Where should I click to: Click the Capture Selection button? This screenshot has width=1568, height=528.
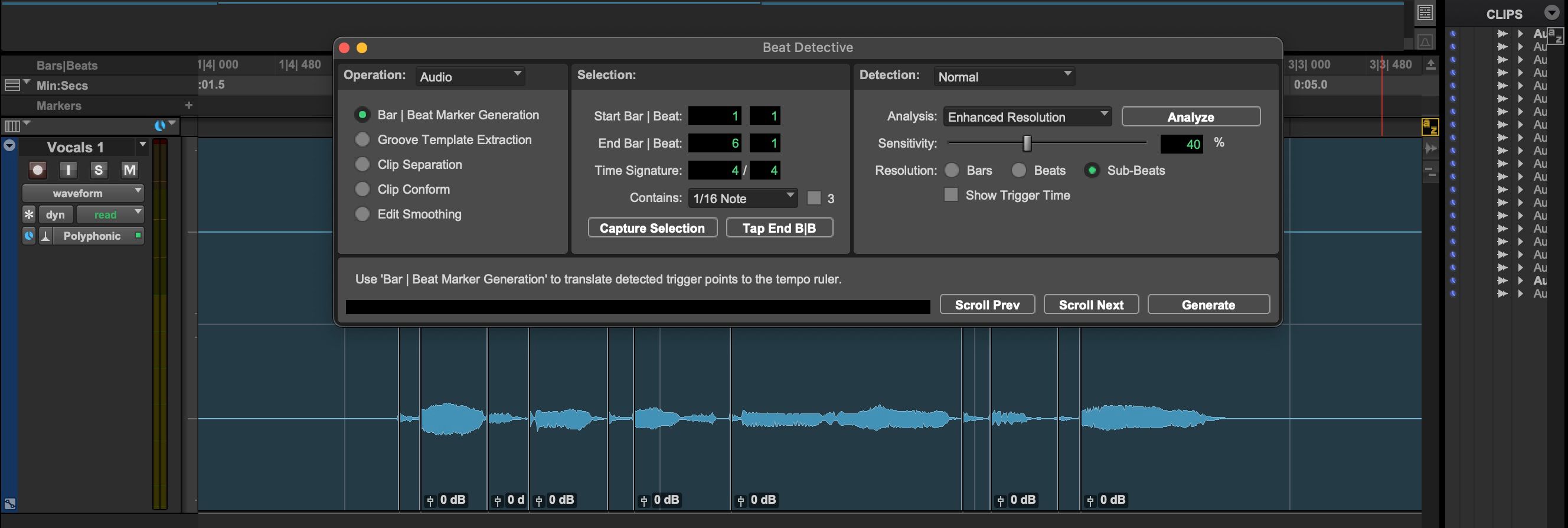tap(652, 228)
